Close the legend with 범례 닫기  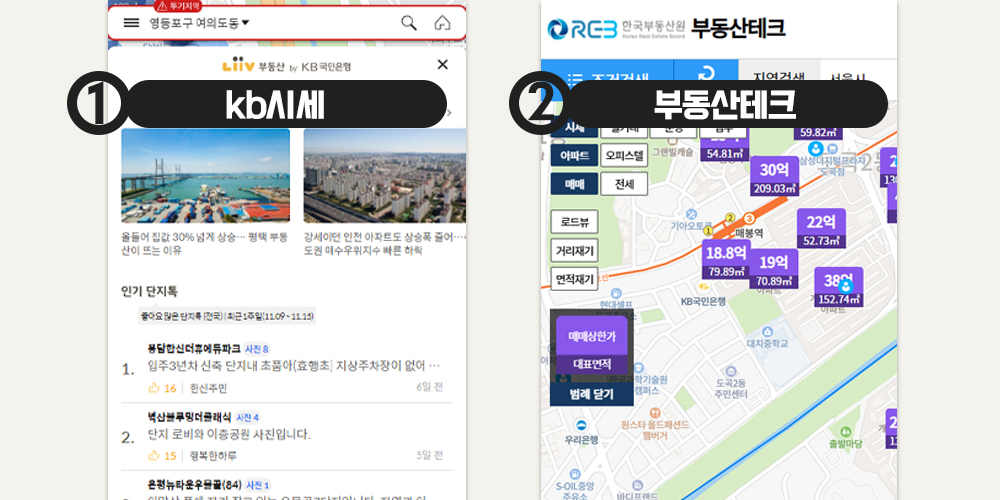point(591,393)
